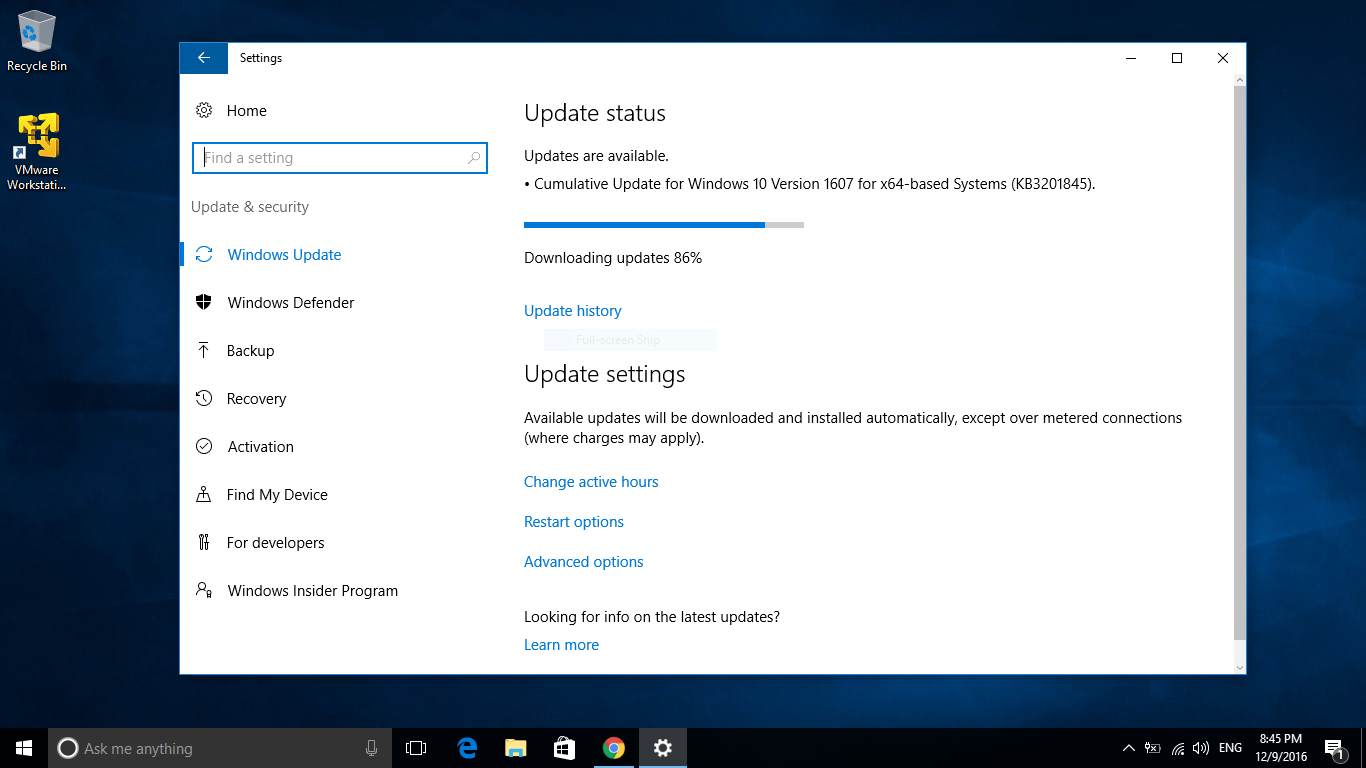
Task: Click the For developers tools icon
Action: [x=204, y=542]
